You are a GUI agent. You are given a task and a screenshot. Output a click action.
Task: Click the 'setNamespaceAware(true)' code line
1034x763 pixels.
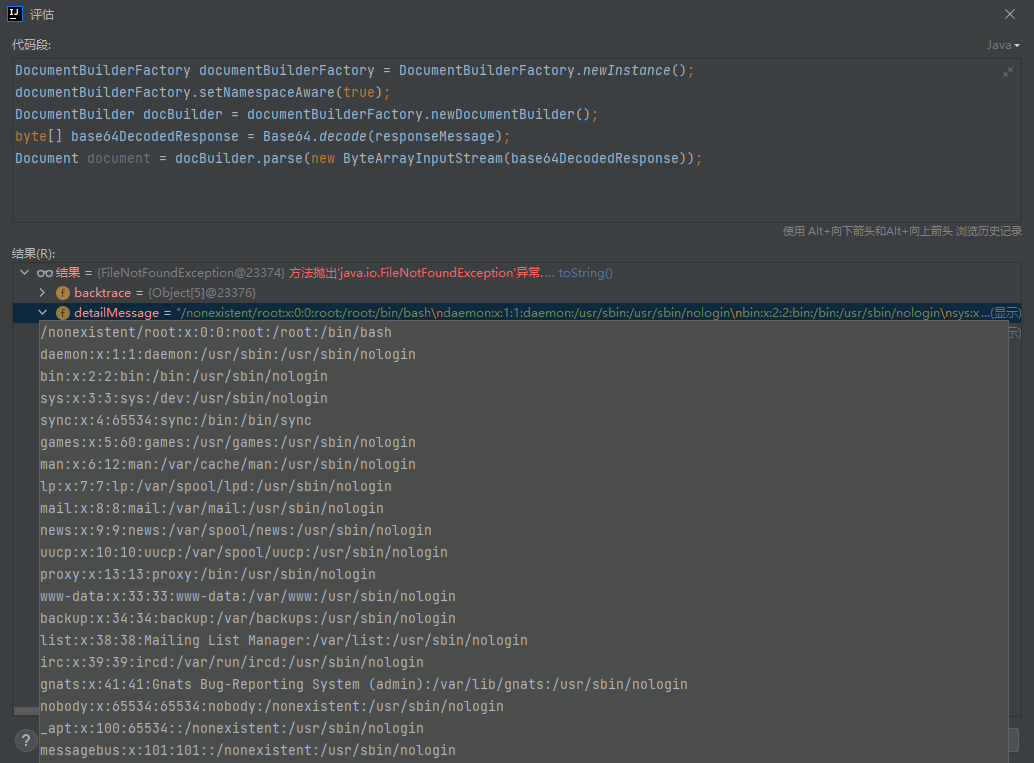click(x=202, y=92)
